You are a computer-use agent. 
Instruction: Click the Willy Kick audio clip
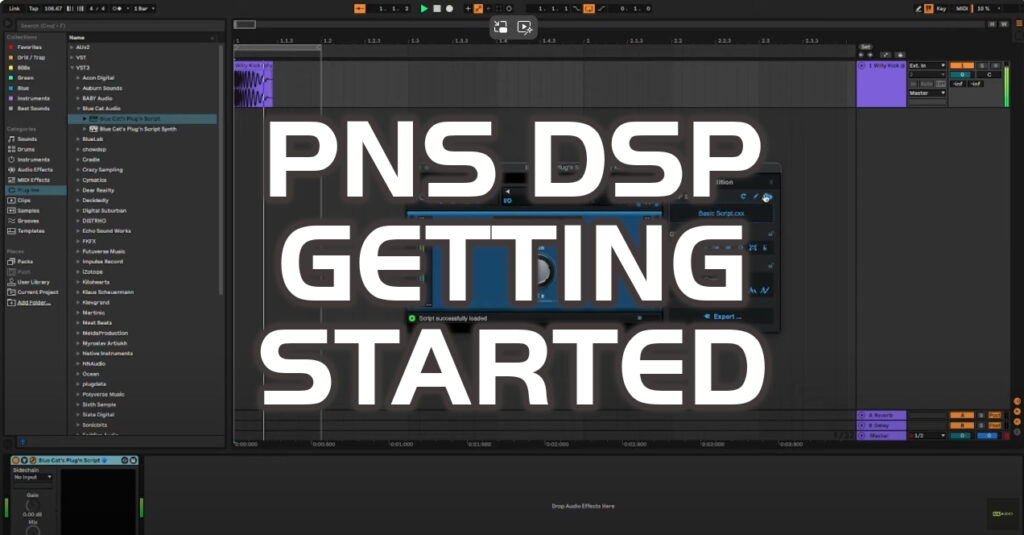click(253, 84)
